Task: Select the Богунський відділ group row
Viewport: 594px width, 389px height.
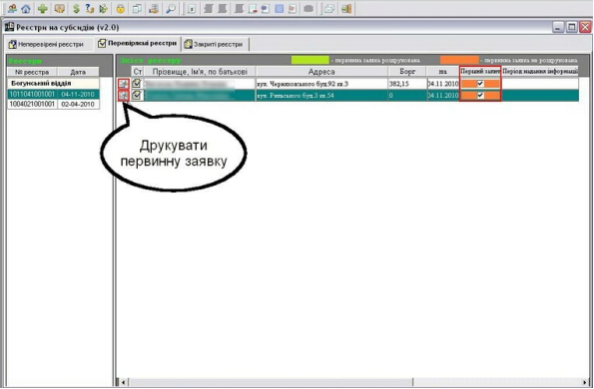Action: pyautogui.click(x=53, y=83)
